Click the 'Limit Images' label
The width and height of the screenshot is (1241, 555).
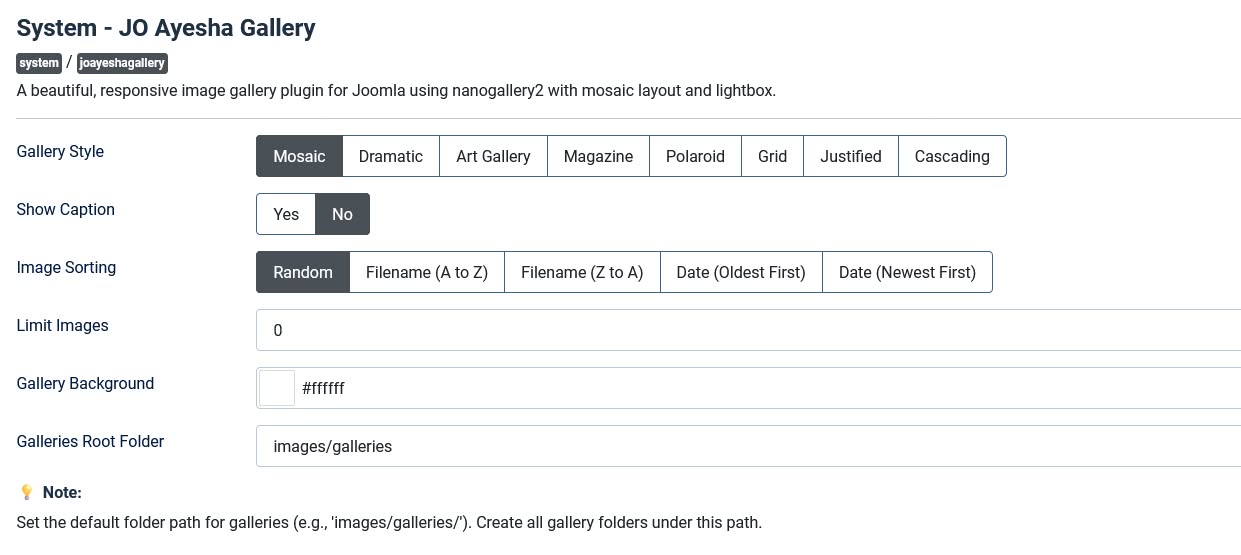(62, 326)
